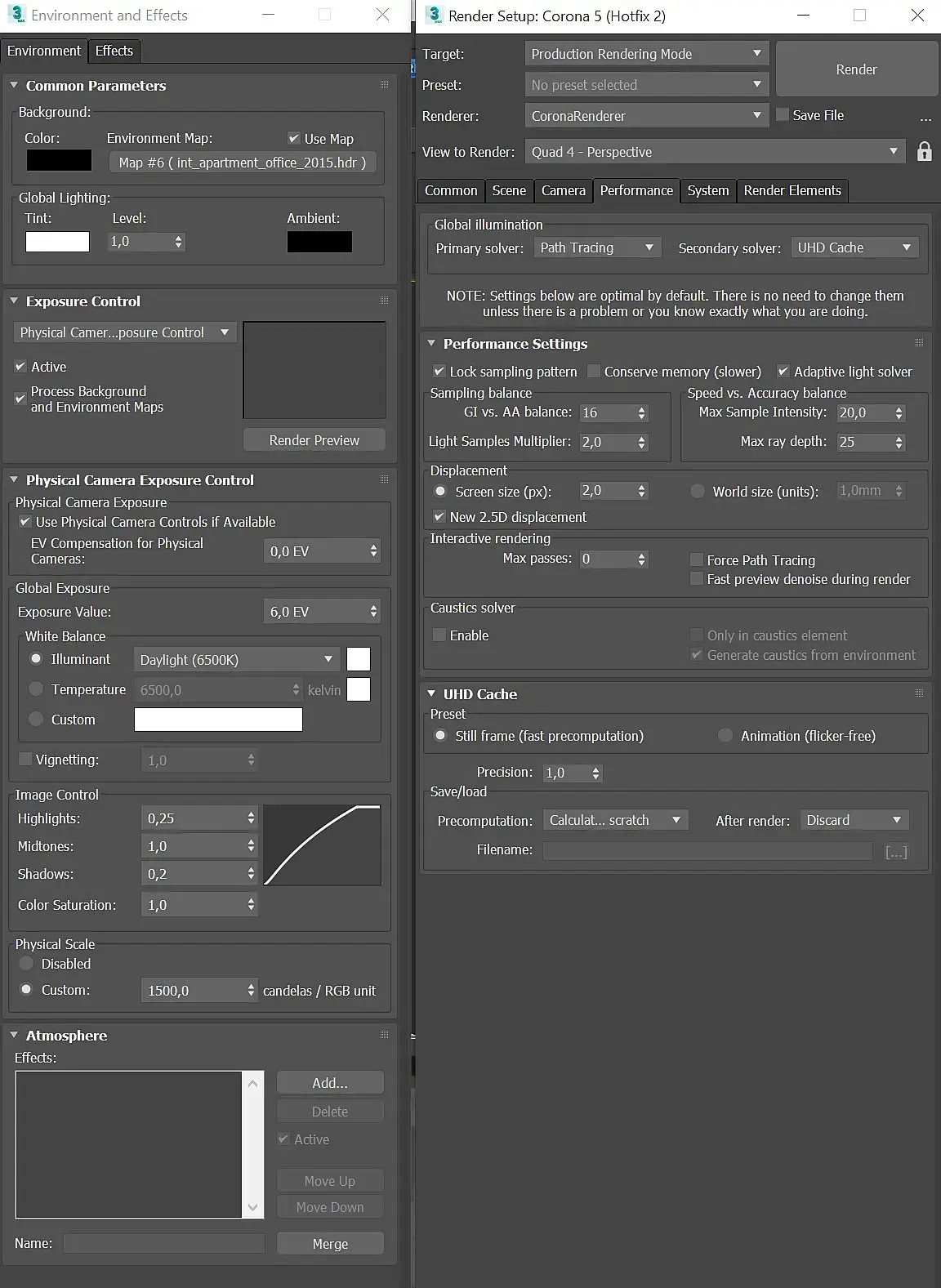
Task: Open the exposure control type dropdown
Action: pyautogui.click(x=125, y=332)
